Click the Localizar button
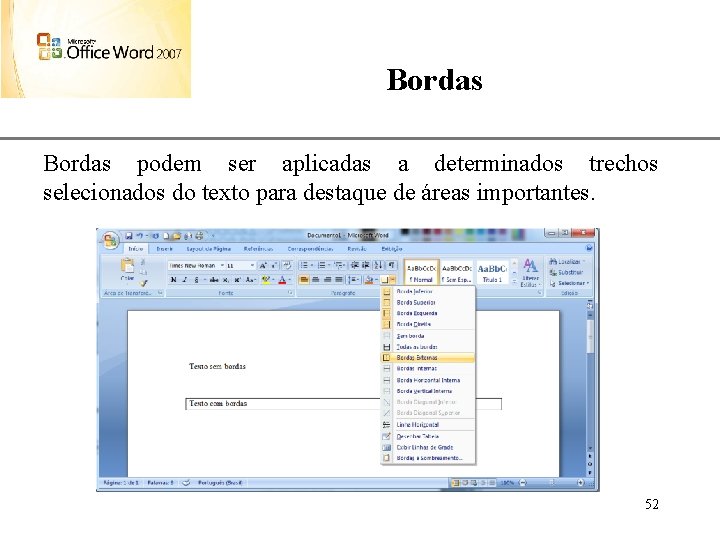The width and height of the screenshot is (720, 540). (x=568, y=261)
